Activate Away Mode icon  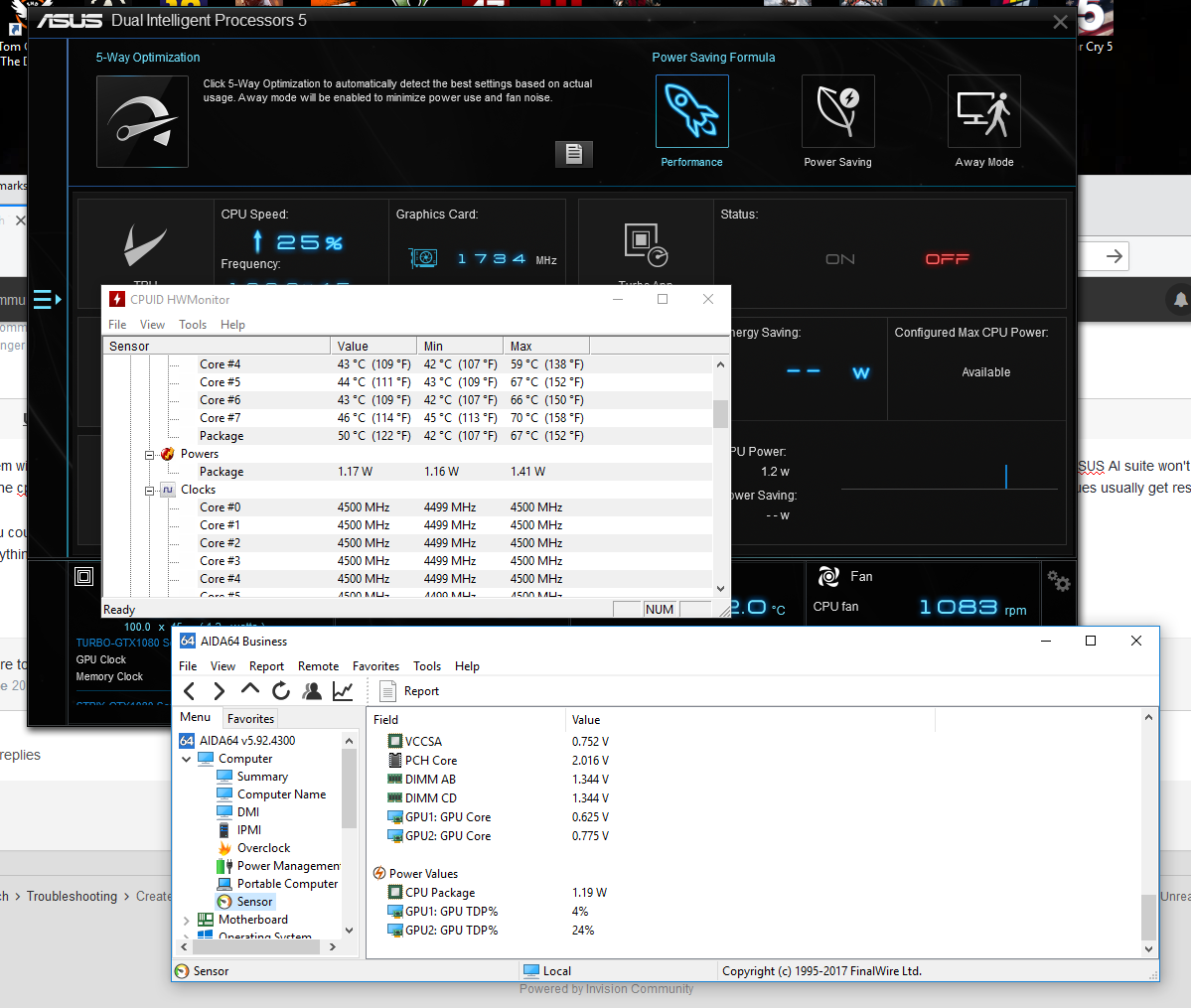coord(983,111)
